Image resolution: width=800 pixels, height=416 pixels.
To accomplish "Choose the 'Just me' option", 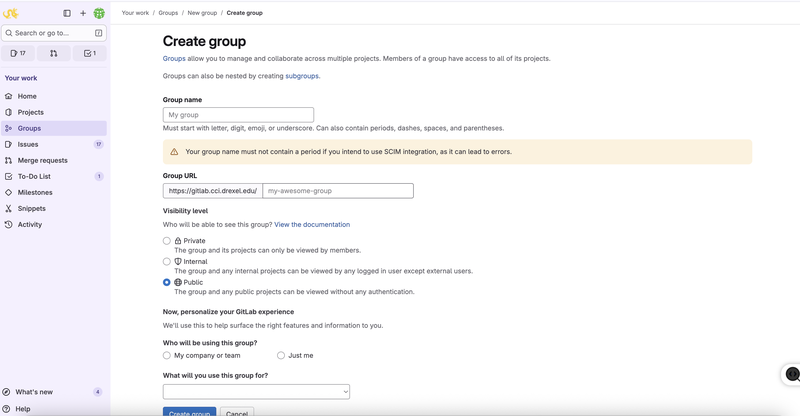I will point(282,355).
